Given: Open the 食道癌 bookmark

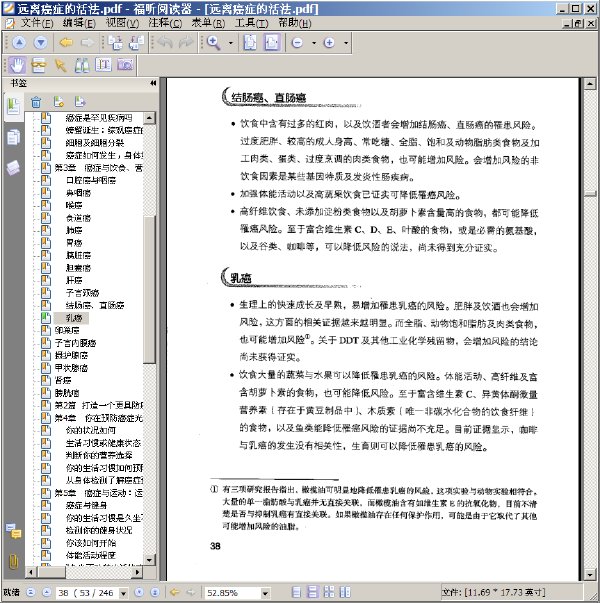Looking at the screenshot, I should (78, 218).
